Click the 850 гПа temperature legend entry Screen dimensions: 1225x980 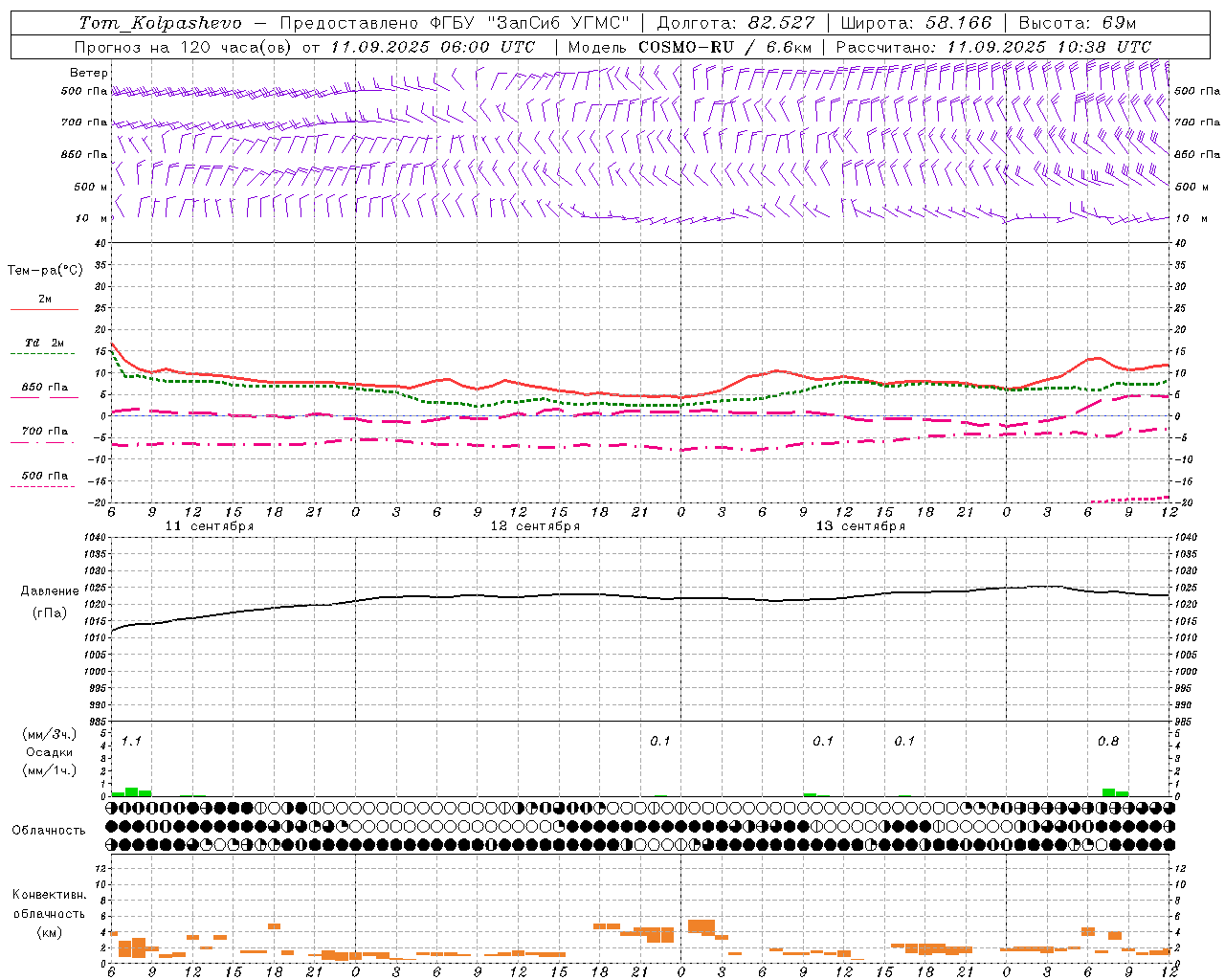pyautogui.click(x=44, y=388)
